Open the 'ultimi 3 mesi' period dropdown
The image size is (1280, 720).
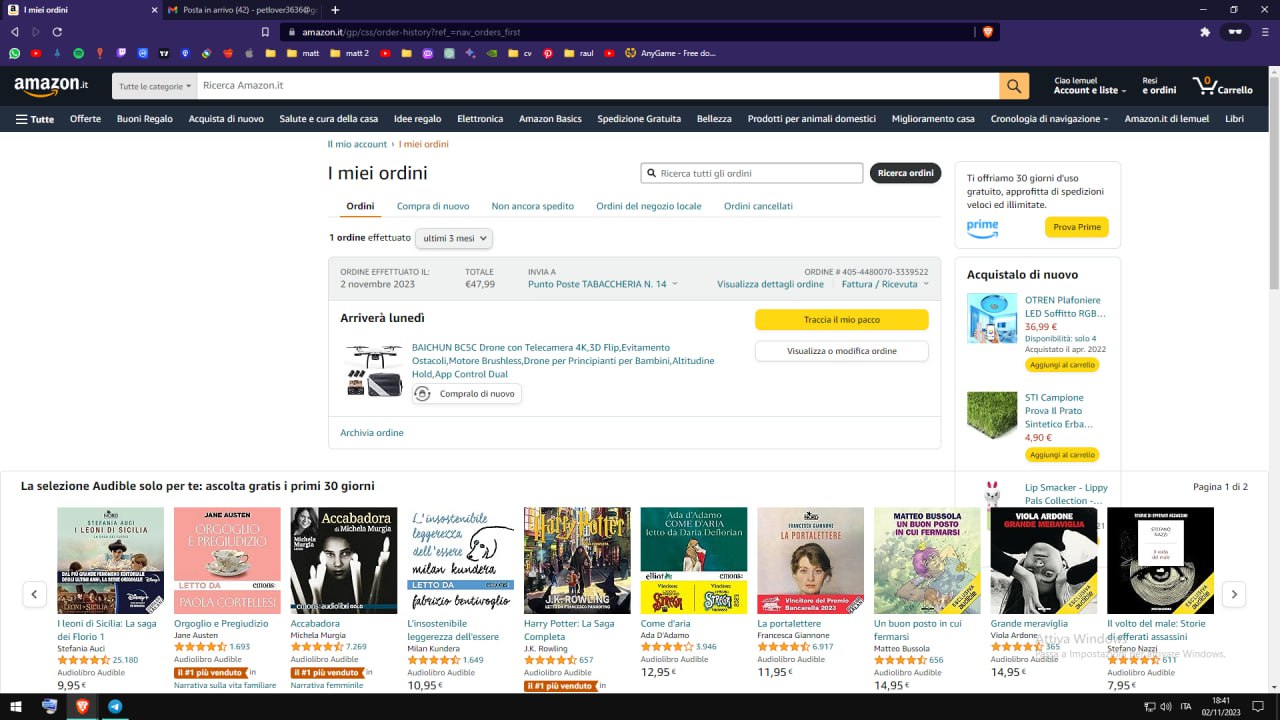tap(454, 239)
